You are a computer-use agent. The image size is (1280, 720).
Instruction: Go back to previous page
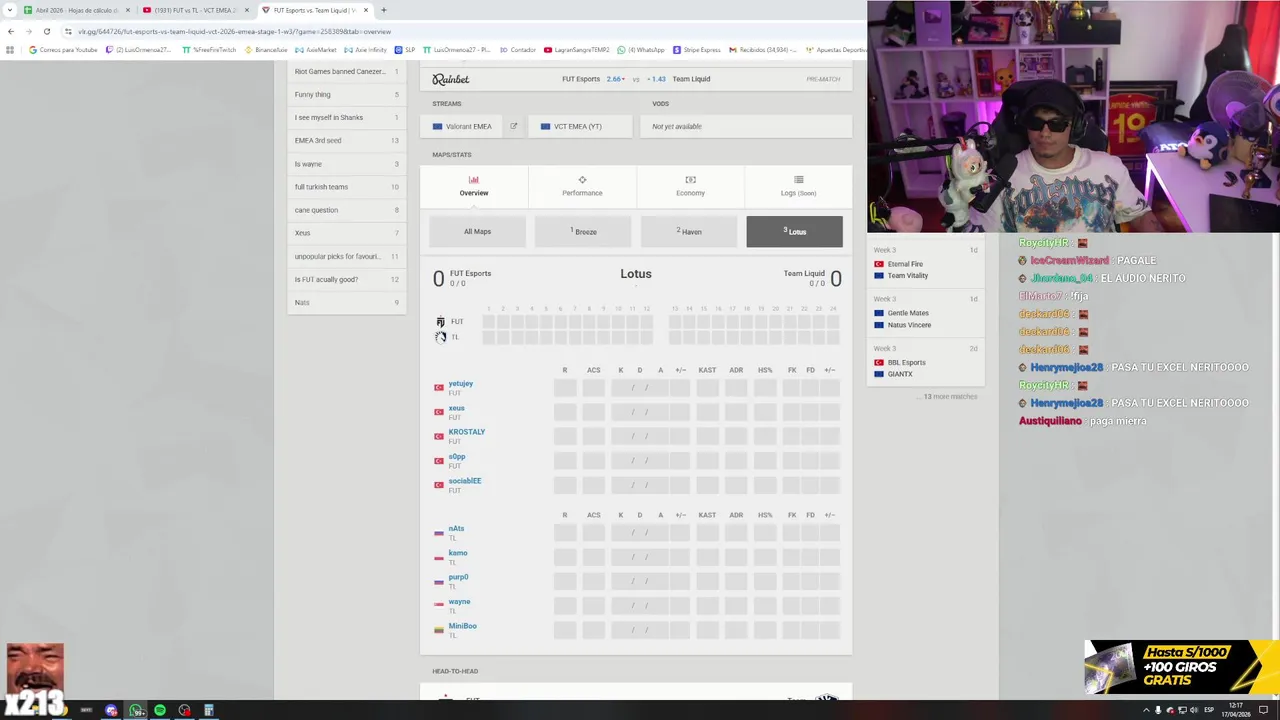10,31
